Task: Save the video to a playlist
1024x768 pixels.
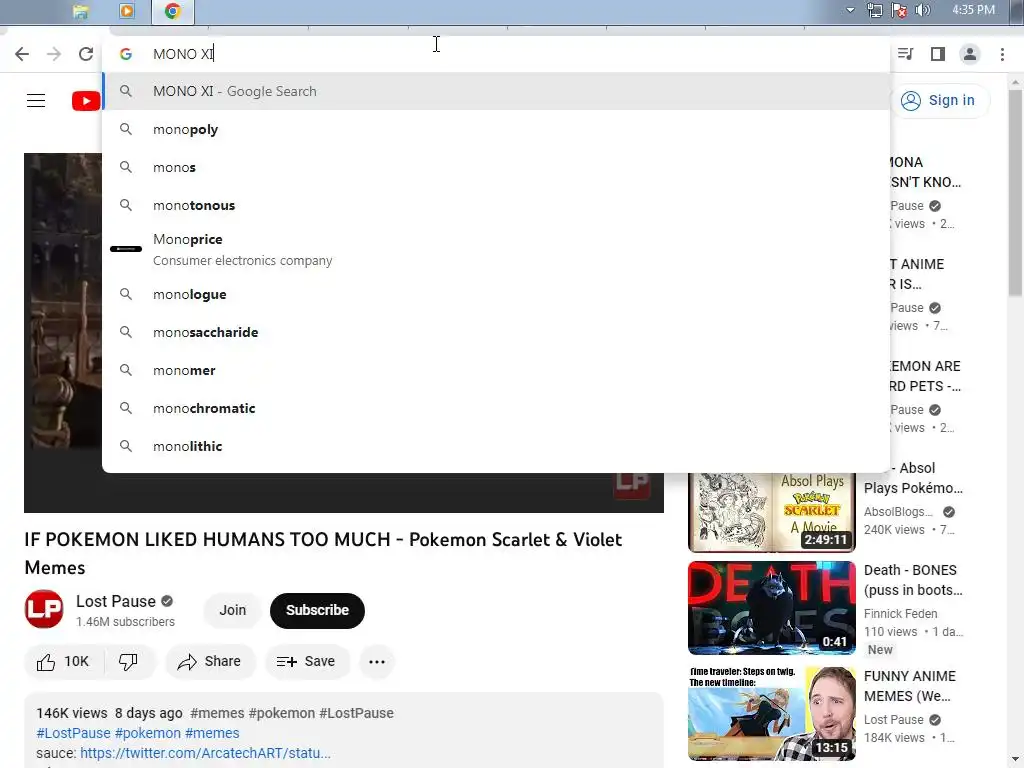Action: point(306,662)
